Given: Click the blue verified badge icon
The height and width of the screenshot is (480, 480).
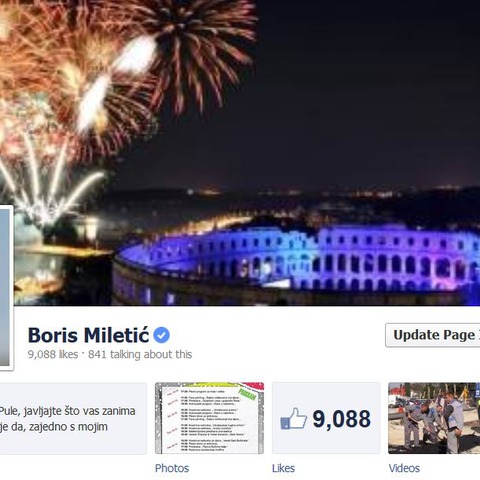Looking at the screenshot, I should (162, 335).
